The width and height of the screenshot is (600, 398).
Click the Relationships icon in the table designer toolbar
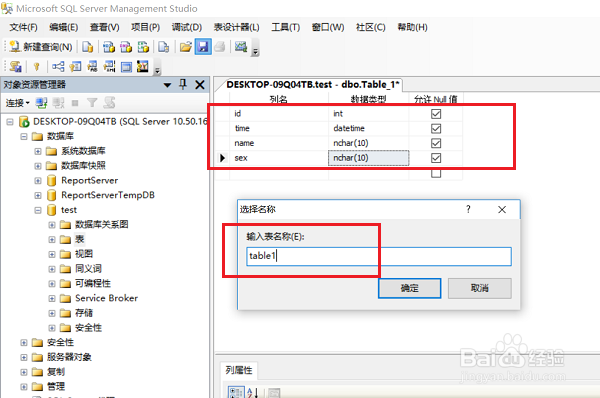point(58,67)
